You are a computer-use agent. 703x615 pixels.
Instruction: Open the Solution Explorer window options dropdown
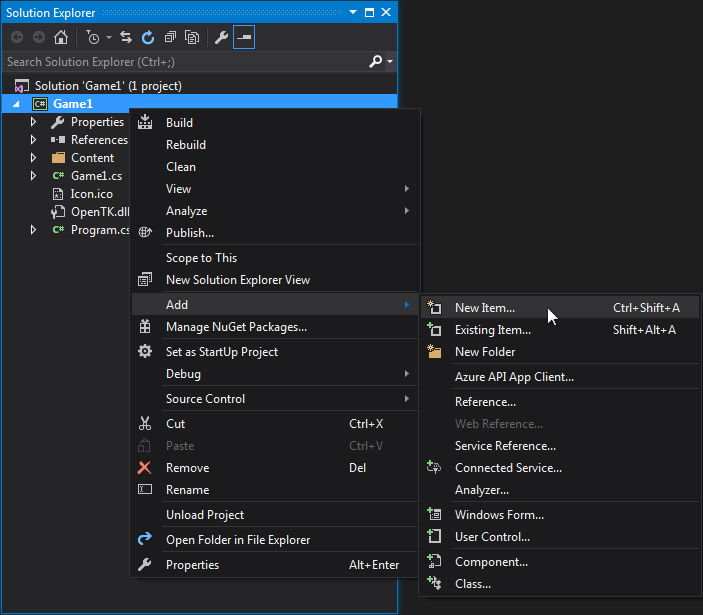[353, 13]
